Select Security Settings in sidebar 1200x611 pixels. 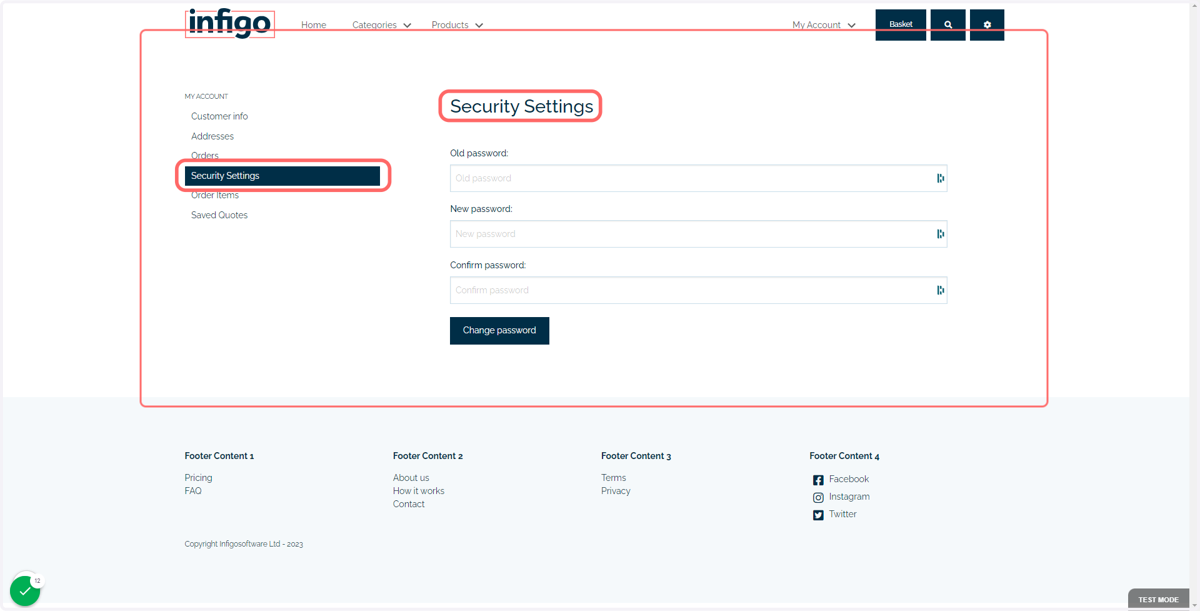tap(282, 176)
